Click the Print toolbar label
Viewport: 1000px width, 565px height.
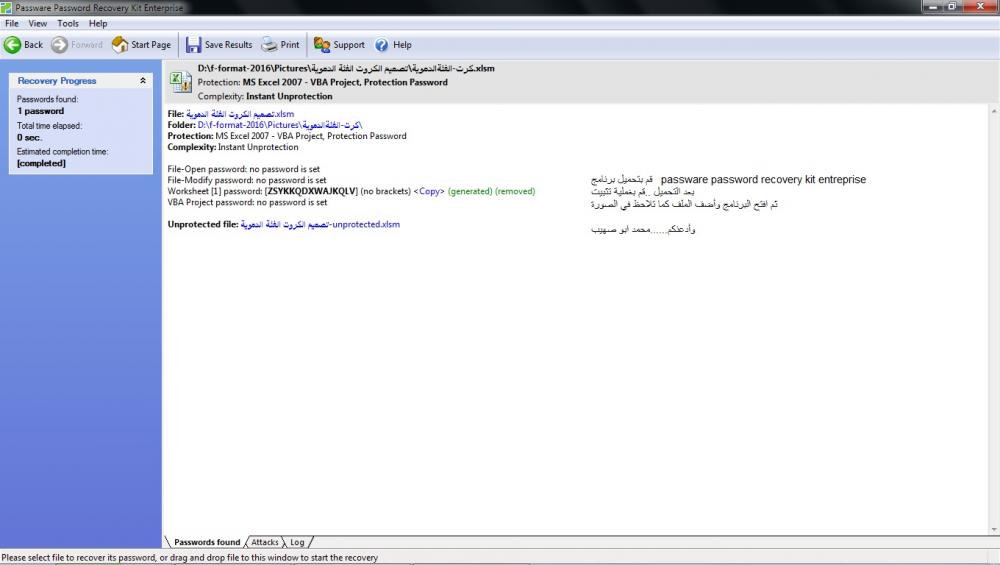[290, 45]
